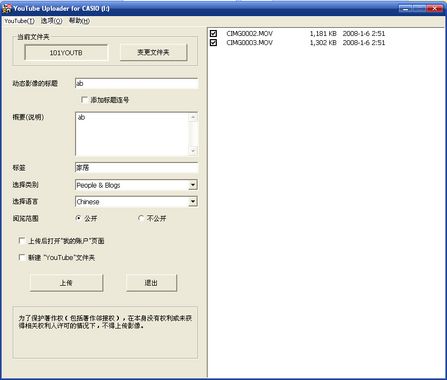This screenshot has height=380, width=447.
Task: Click the 101YOUTB current folder button
Action: click(x=66, y=53)
